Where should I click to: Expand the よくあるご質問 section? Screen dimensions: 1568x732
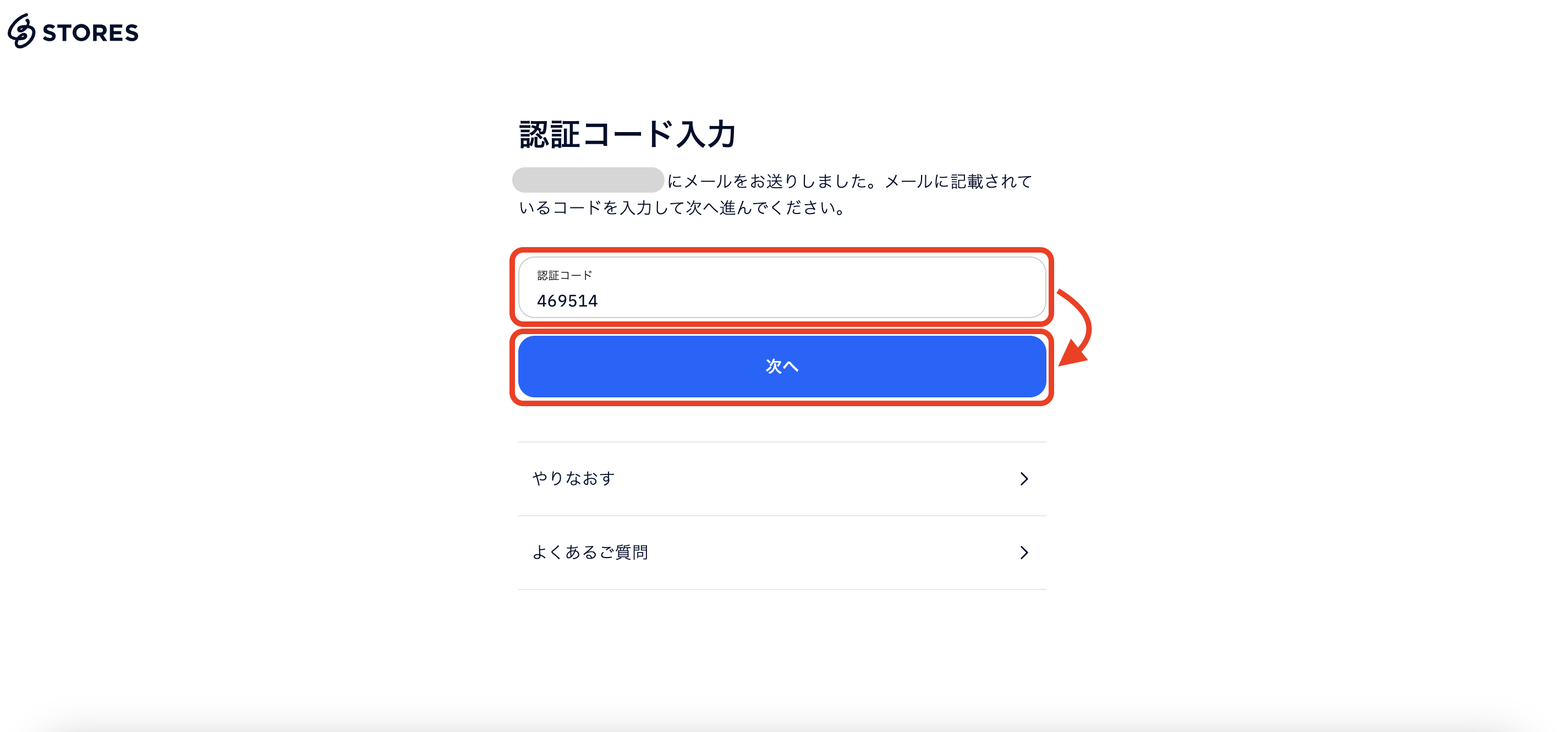779,553
